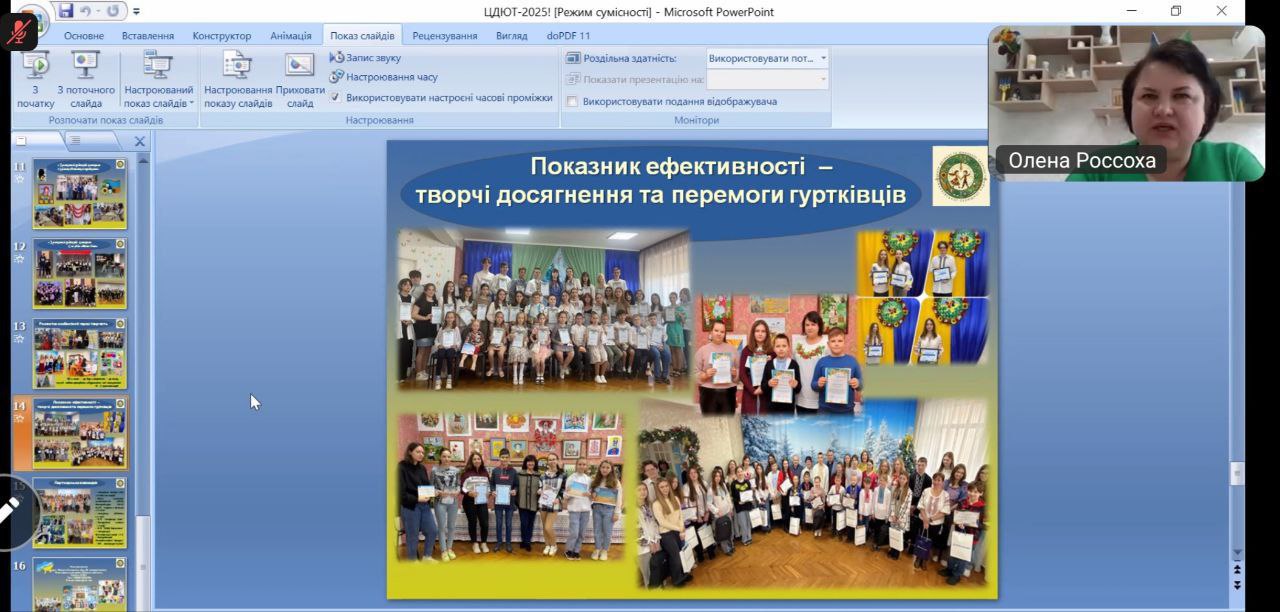1280x612 pixels.
Task: Click the Save icon in quick access toolbar
Action: [66, 11]
